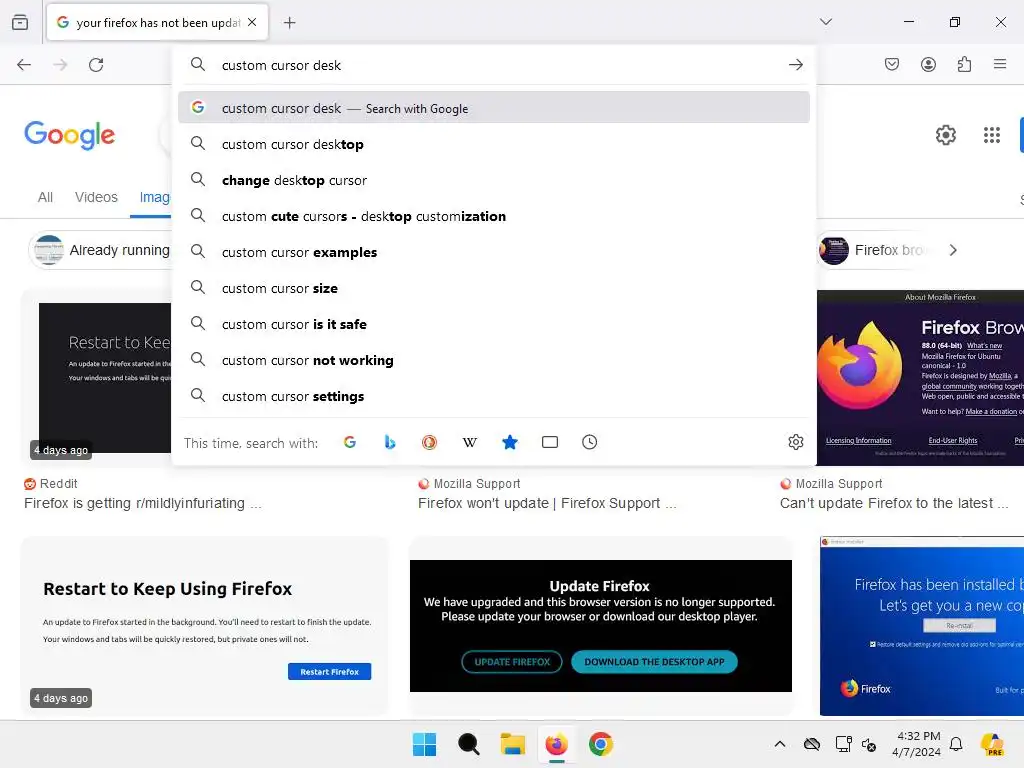Choose the 'custom cursor desktop' suggestion

[494, 144]
